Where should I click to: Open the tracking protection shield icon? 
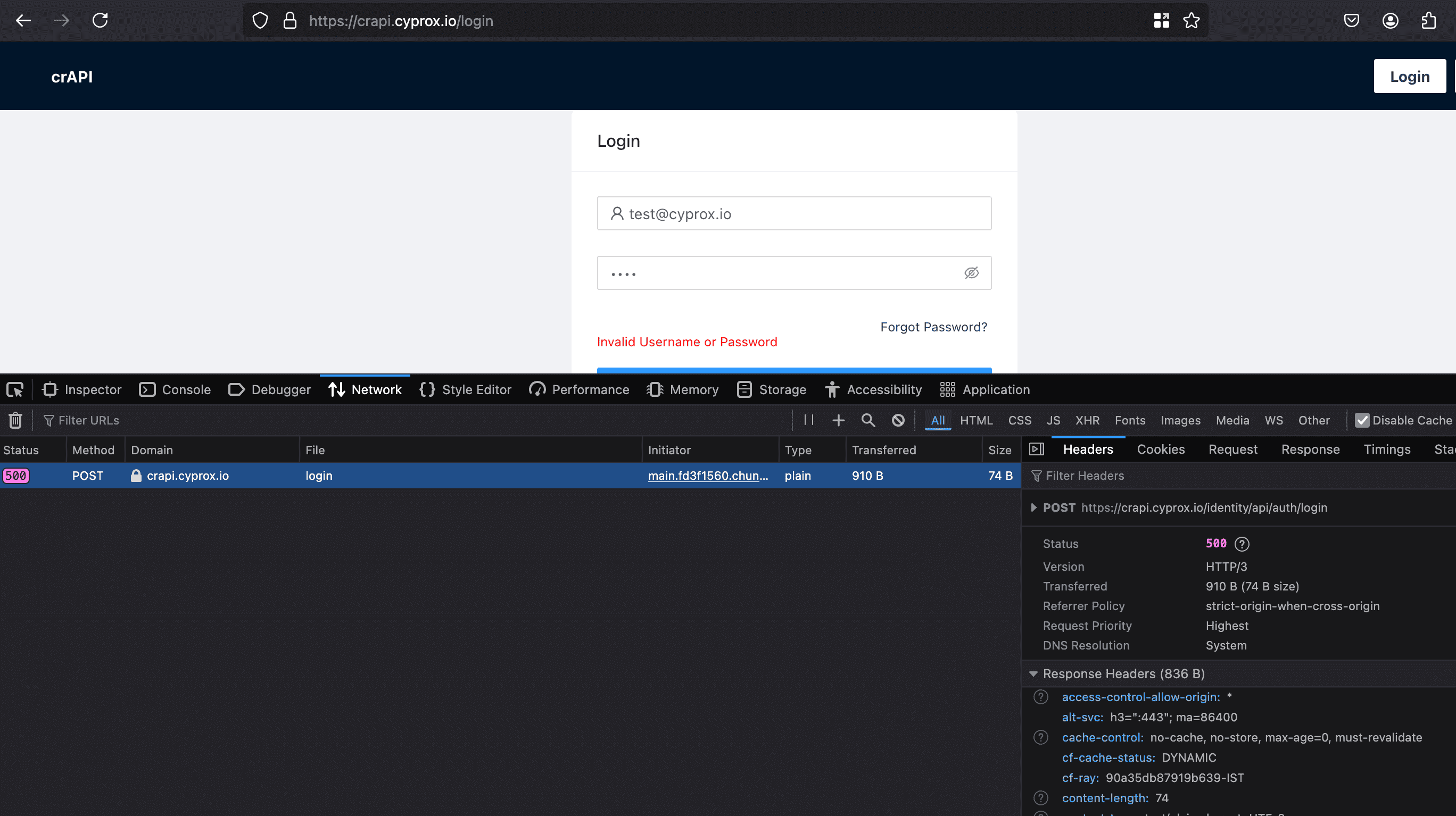click(x=260, y=21)
